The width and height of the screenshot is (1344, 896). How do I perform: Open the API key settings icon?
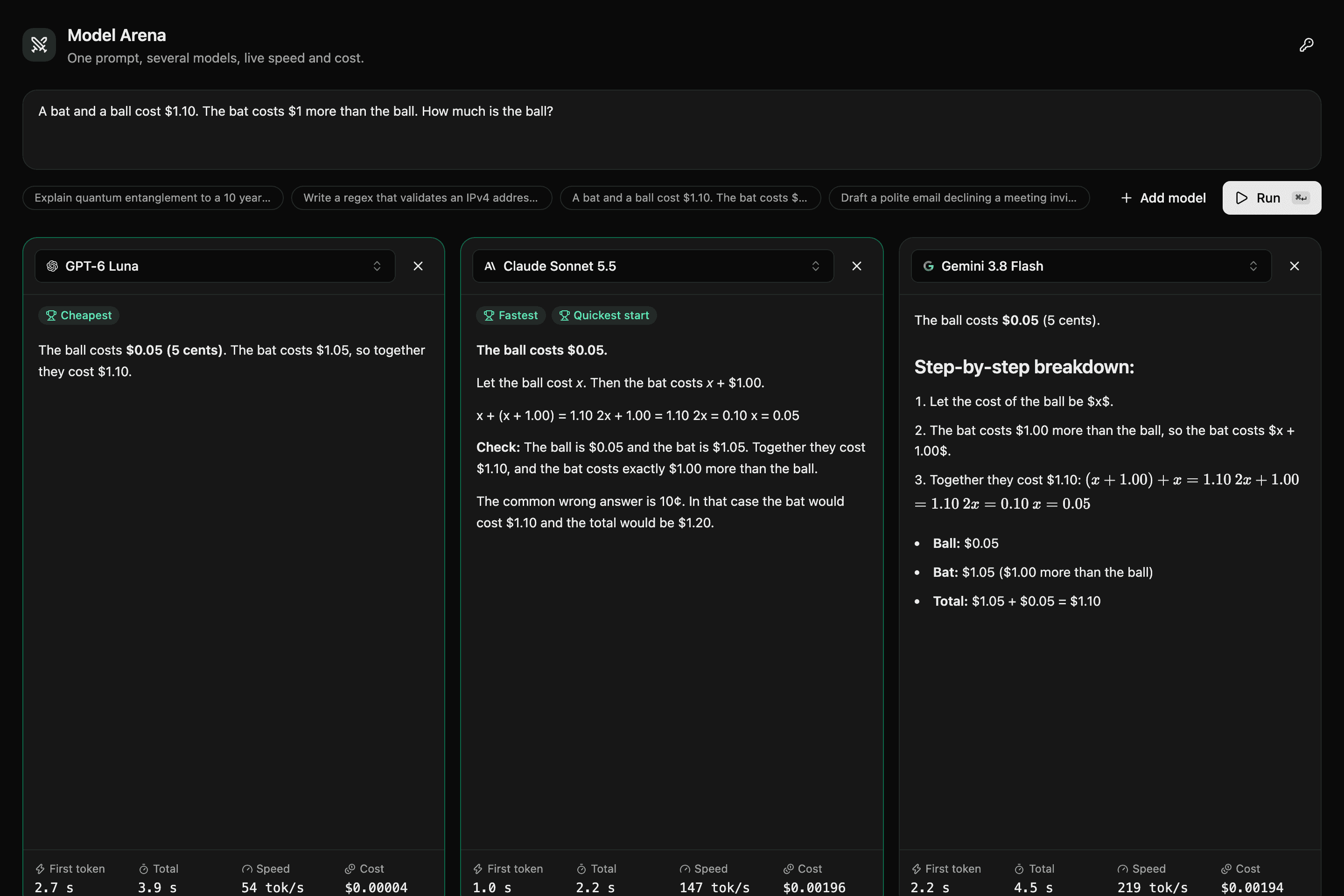click(x=1306, y=45)
